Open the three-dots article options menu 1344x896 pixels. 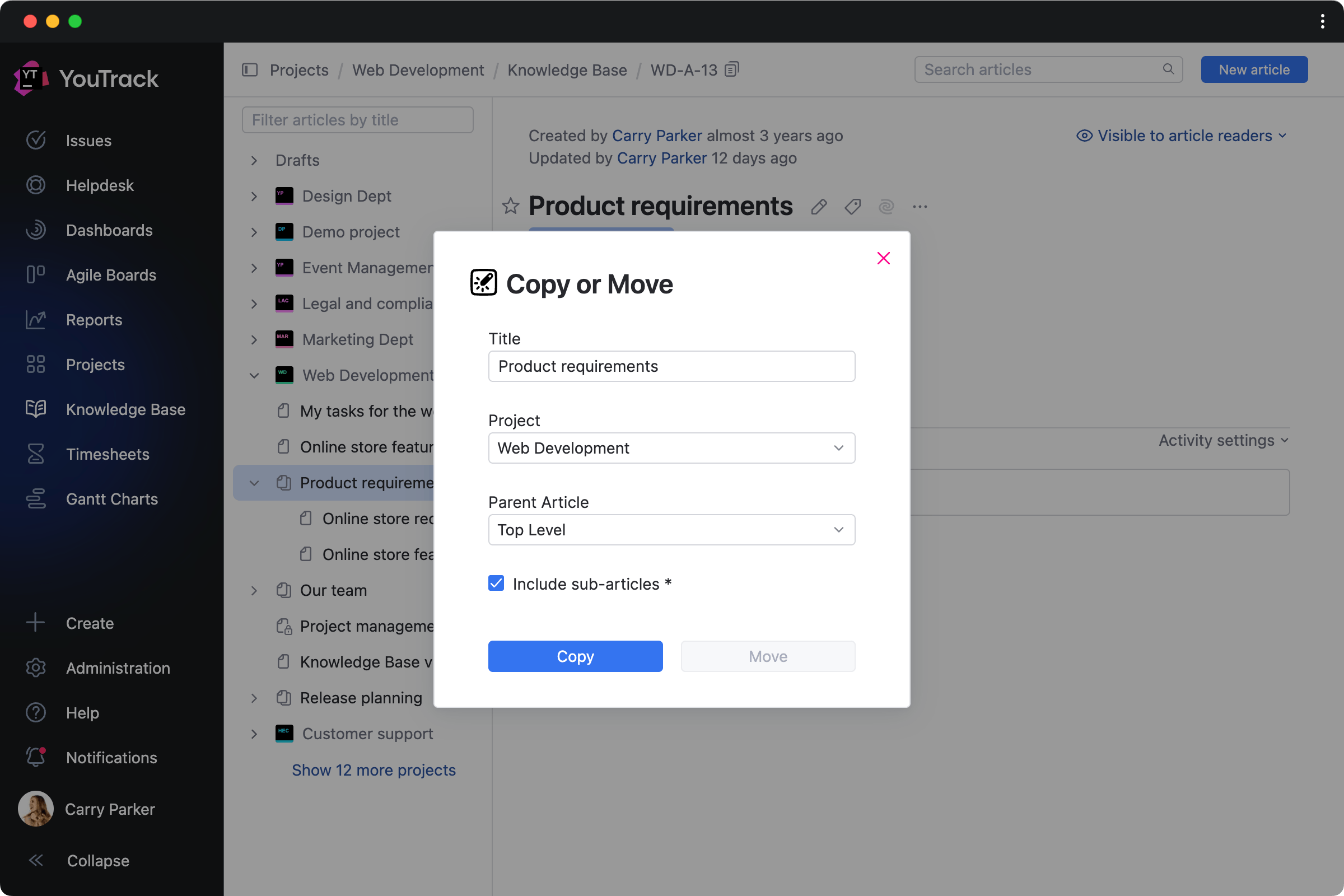point(920,207)
